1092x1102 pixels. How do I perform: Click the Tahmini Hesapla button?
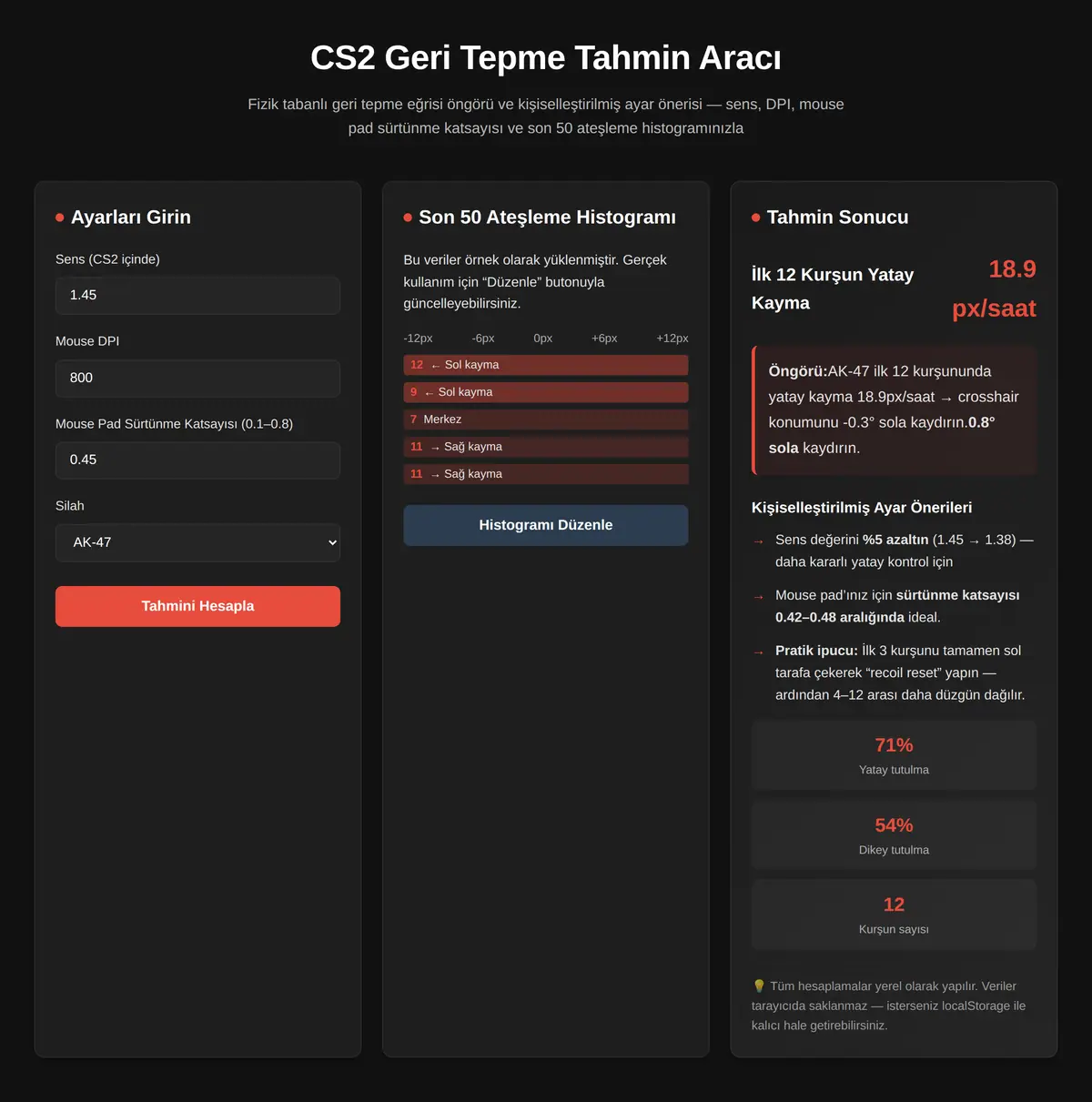click(197, 606)
